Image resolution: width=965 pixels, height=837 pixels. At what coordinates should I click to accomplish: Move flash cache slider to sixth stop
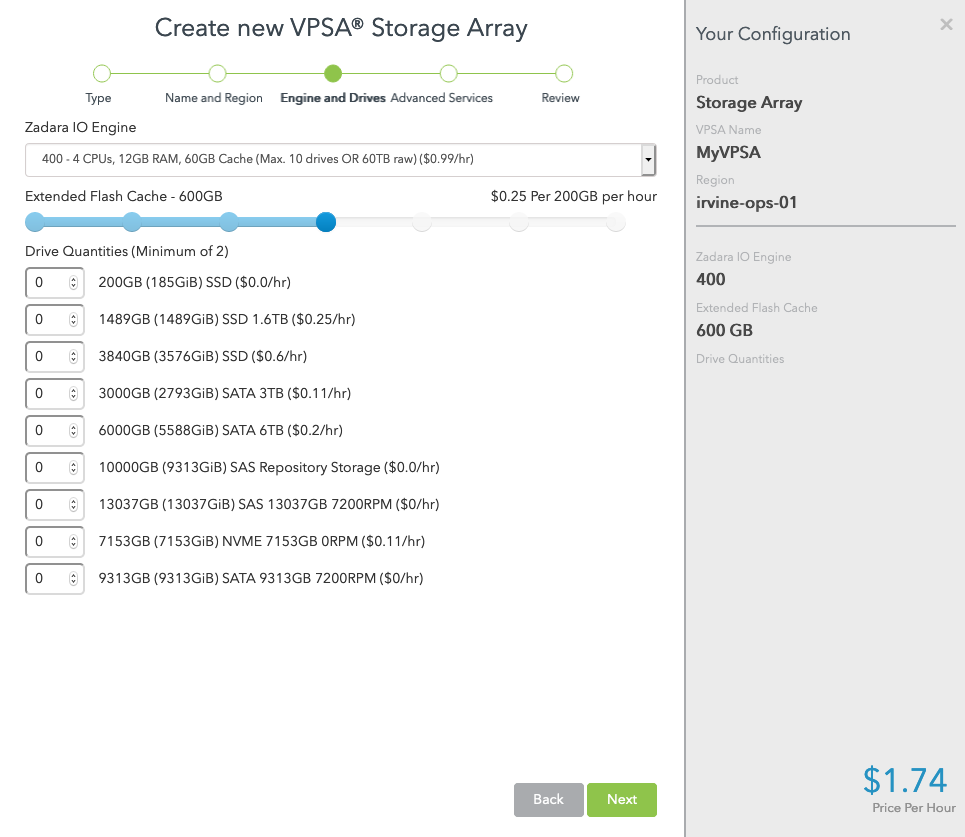click(x=519, y=222)
